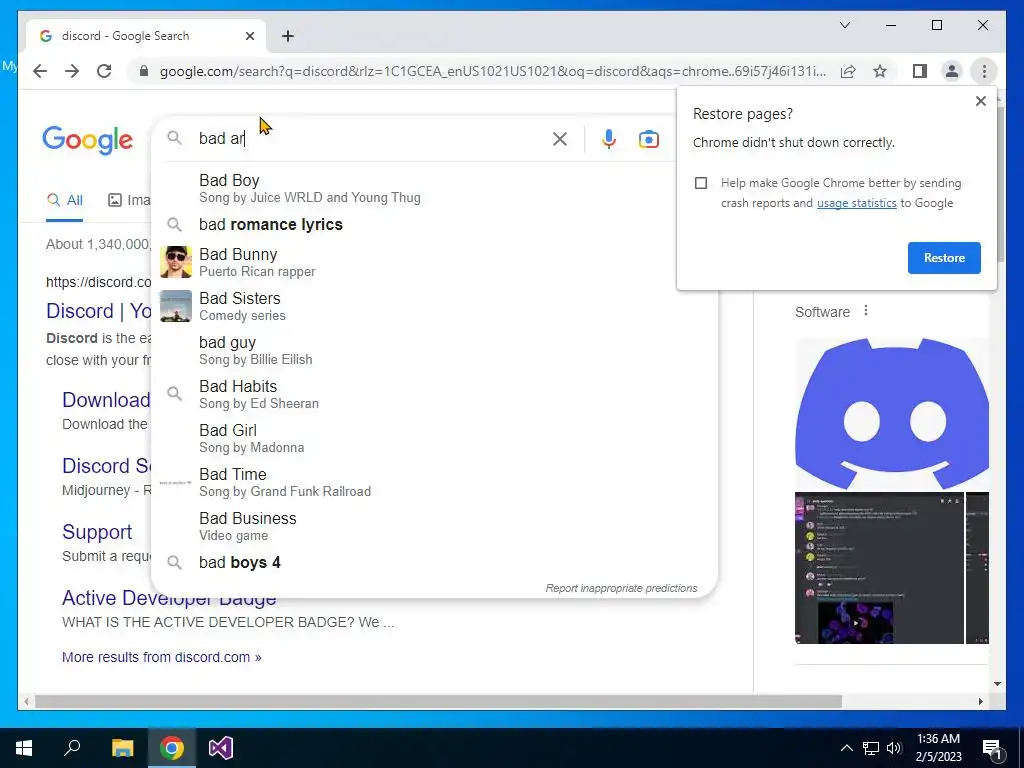Open the Support result link
Screen dimensions: 1024x768
click(x=97, y=532)
